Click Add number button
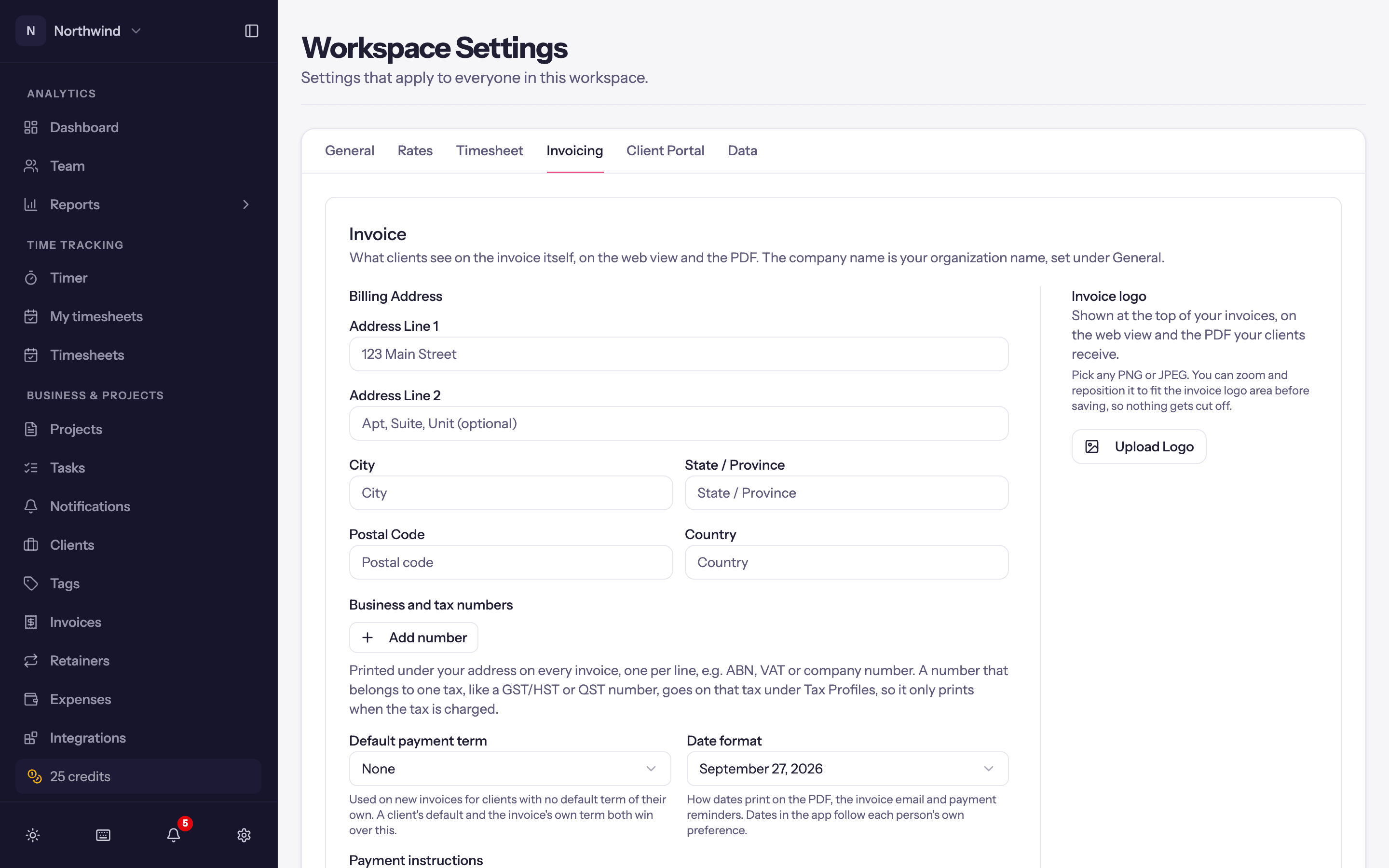 click(x=414, y=637)
